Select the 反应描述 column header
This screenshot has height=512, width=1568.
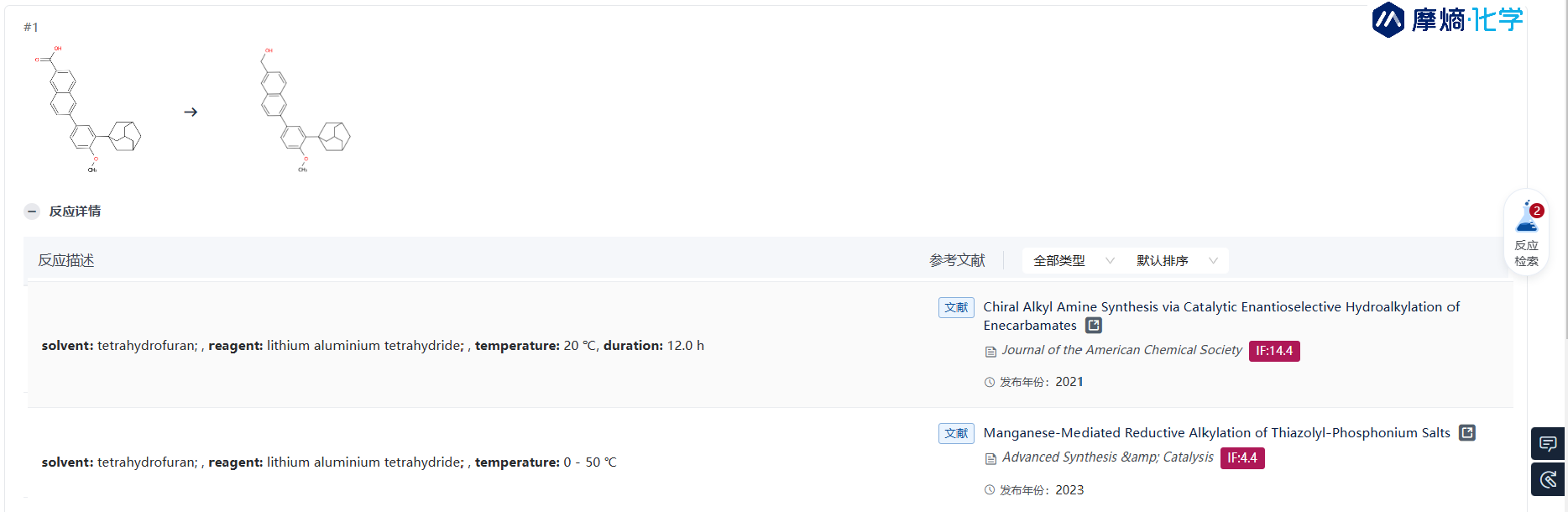(66, 261)
